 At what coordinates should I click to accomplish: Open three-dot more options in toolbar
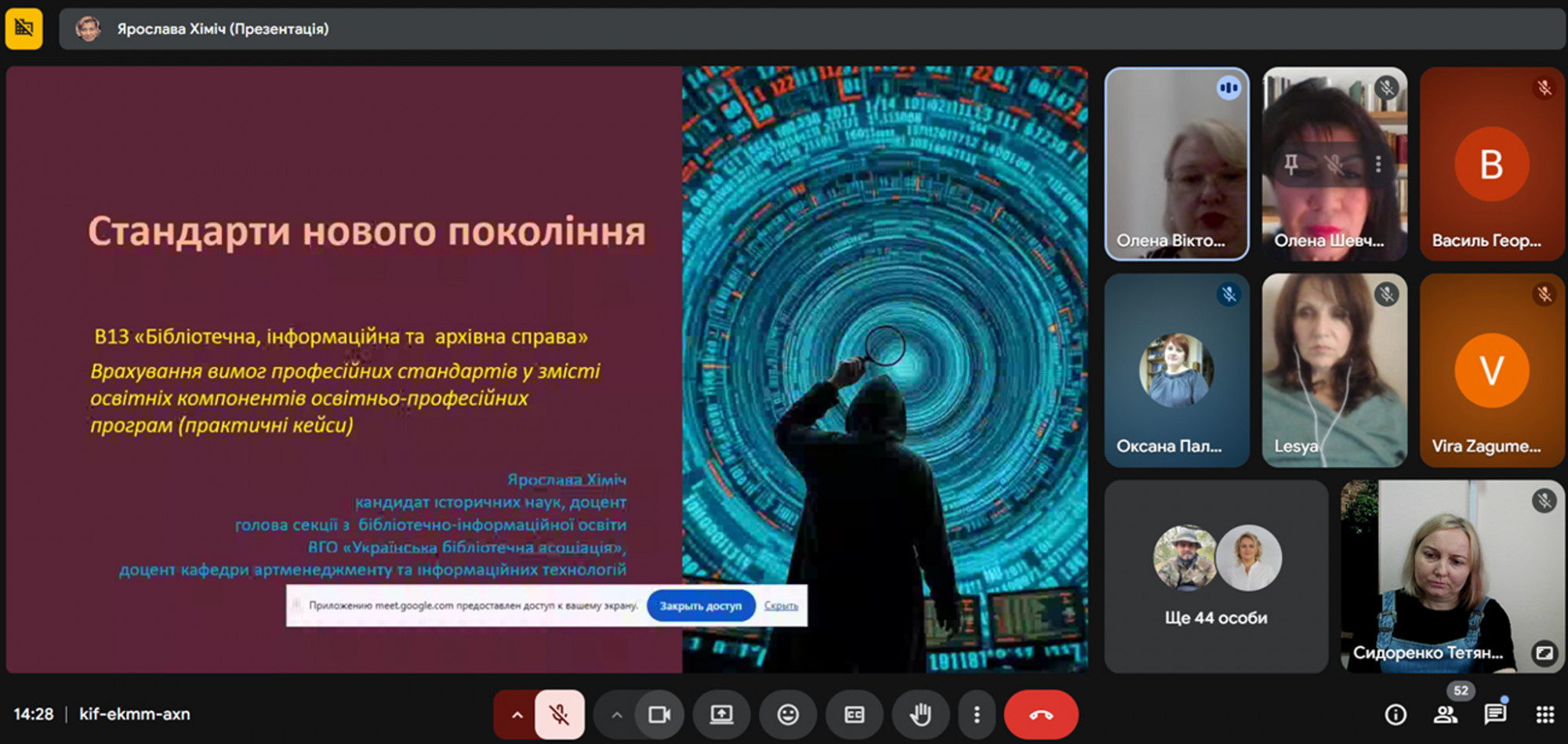(x=976, y=714)
